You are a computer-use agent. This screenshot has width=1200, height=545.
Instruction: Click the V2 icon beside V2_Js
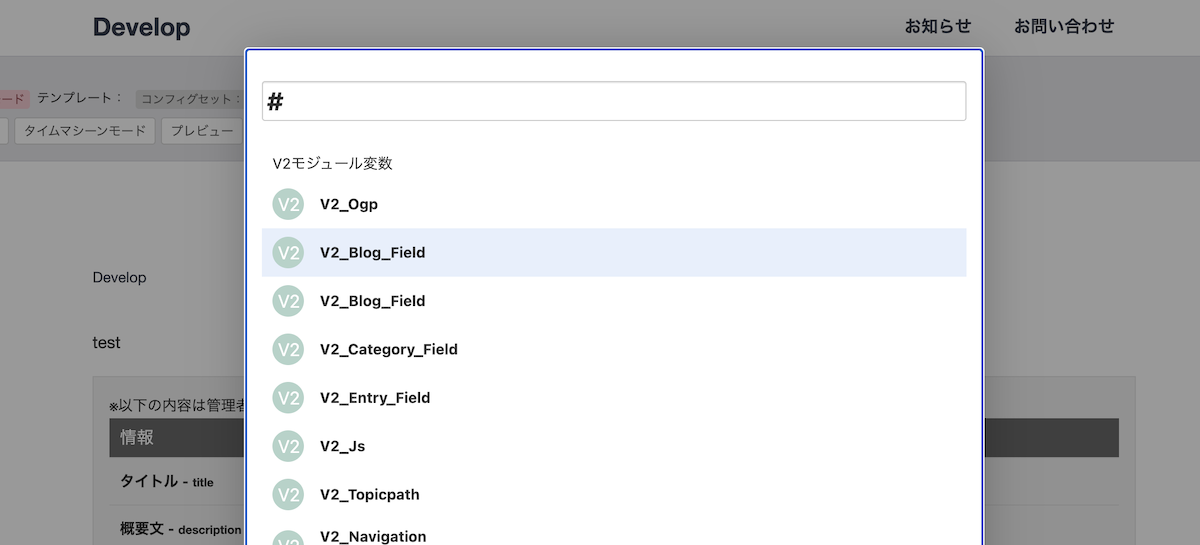tap(288, 446)
